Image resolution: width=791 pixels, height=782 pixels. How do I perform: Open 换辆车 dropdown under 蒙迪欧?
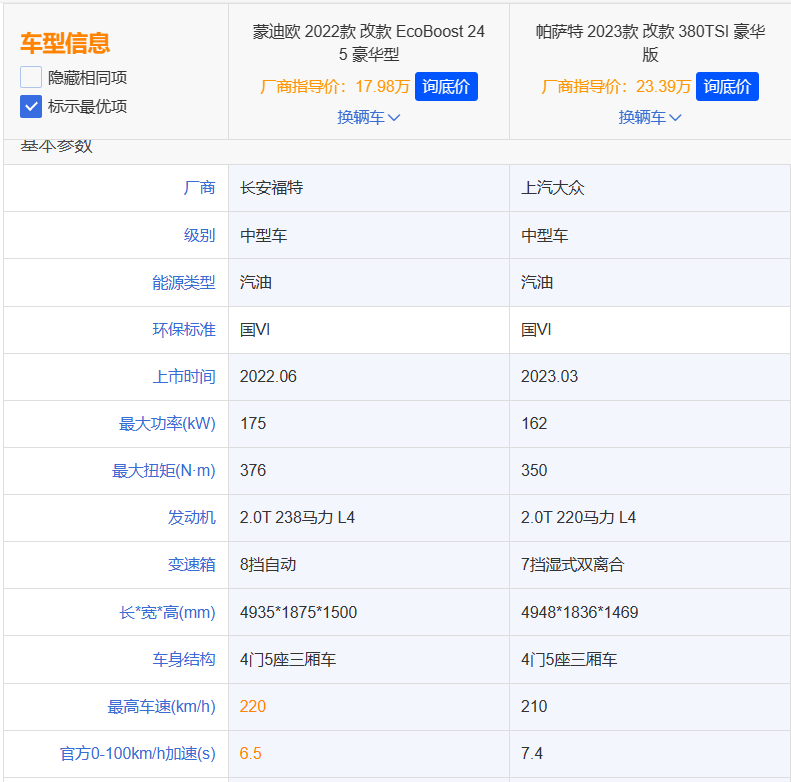pos(368,118)
